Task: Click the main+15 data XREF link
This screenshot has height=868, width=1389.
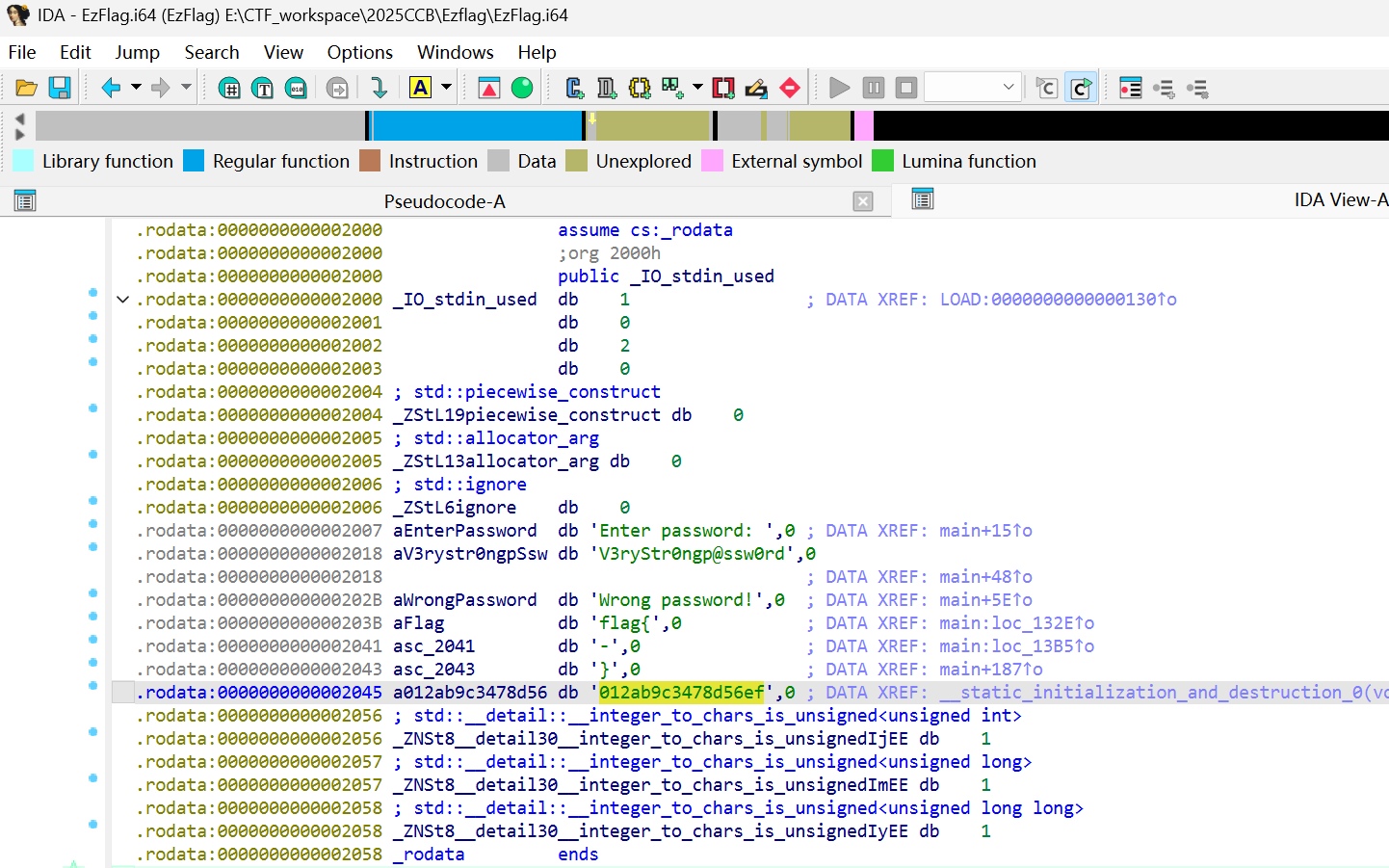Action: [984, 531]
